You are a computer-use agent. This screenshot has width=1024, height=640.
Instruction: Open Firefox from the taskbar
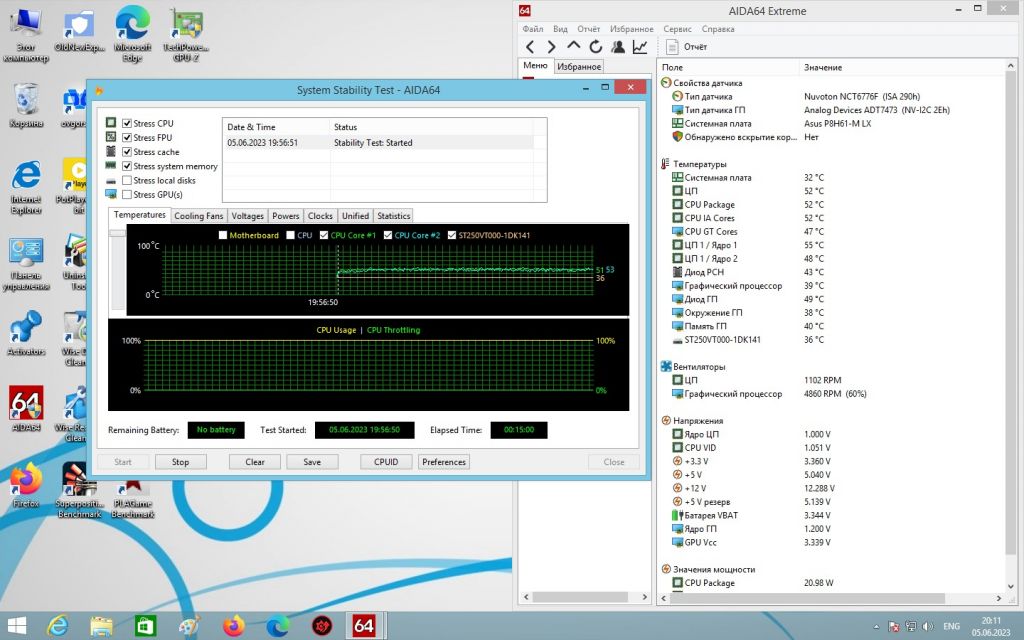[x=233, y=626]
